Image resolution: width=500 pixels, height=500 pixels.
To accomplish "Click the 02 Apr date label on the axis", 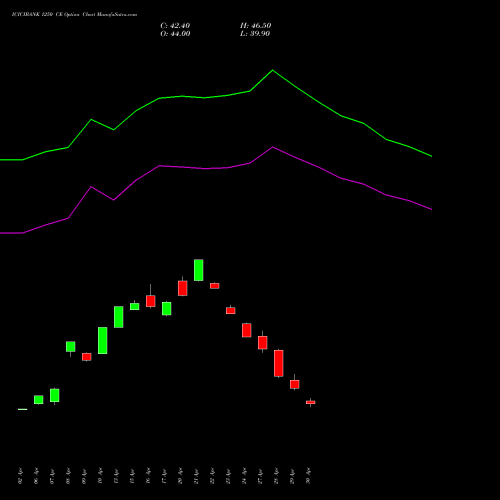I will (x=21, y=476).
